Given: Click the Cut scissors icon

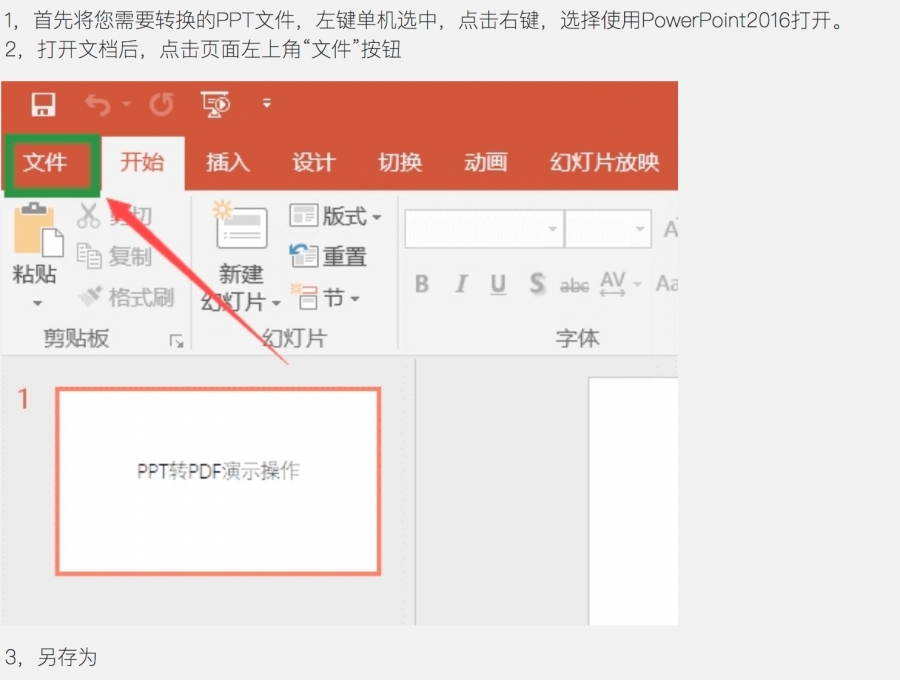Looking at the screenshot, I should pyautogui.click(x=90, y=216).
